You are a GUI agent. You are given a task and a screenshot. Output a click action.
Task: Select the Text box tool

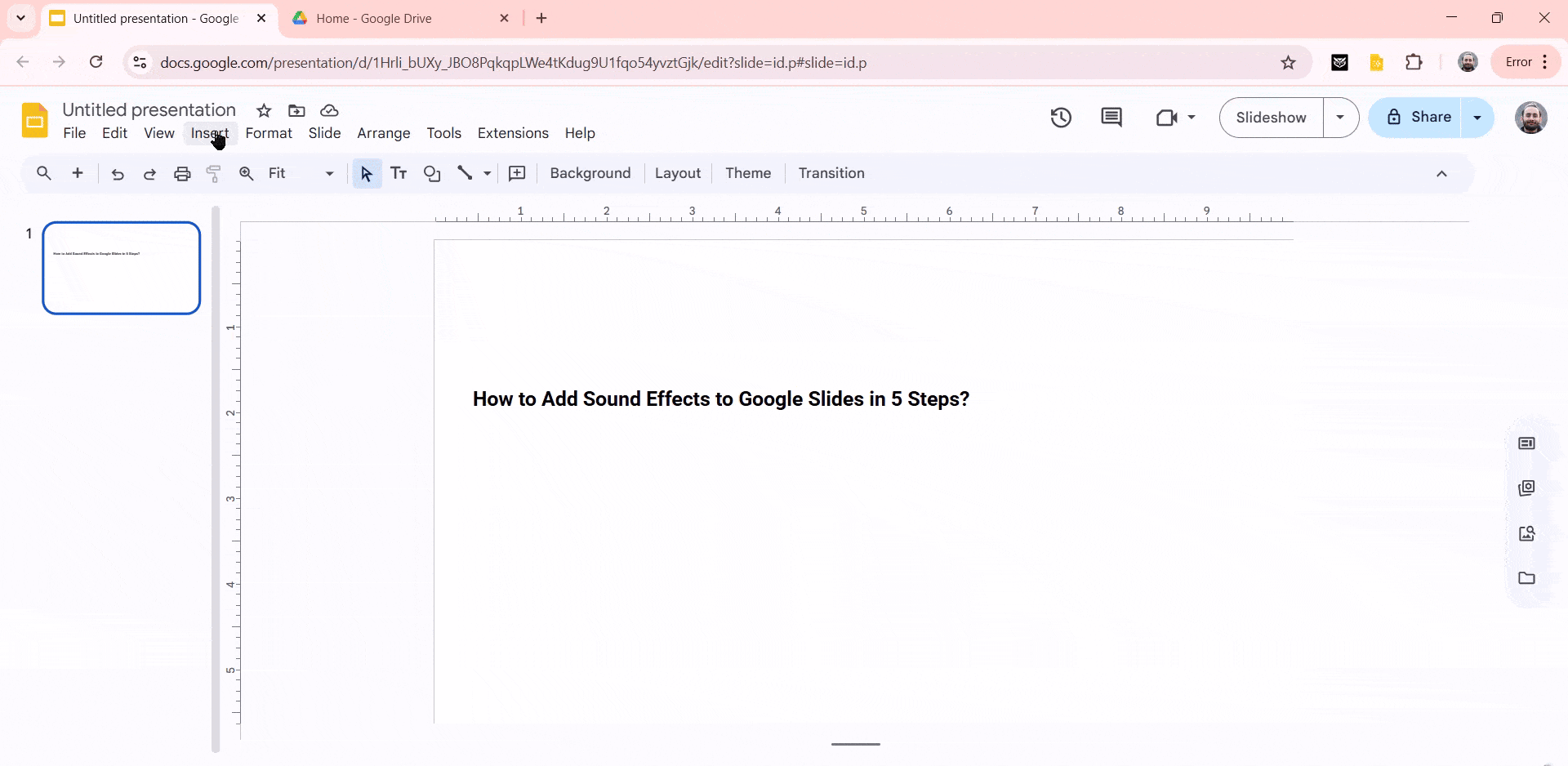[399, 173]
